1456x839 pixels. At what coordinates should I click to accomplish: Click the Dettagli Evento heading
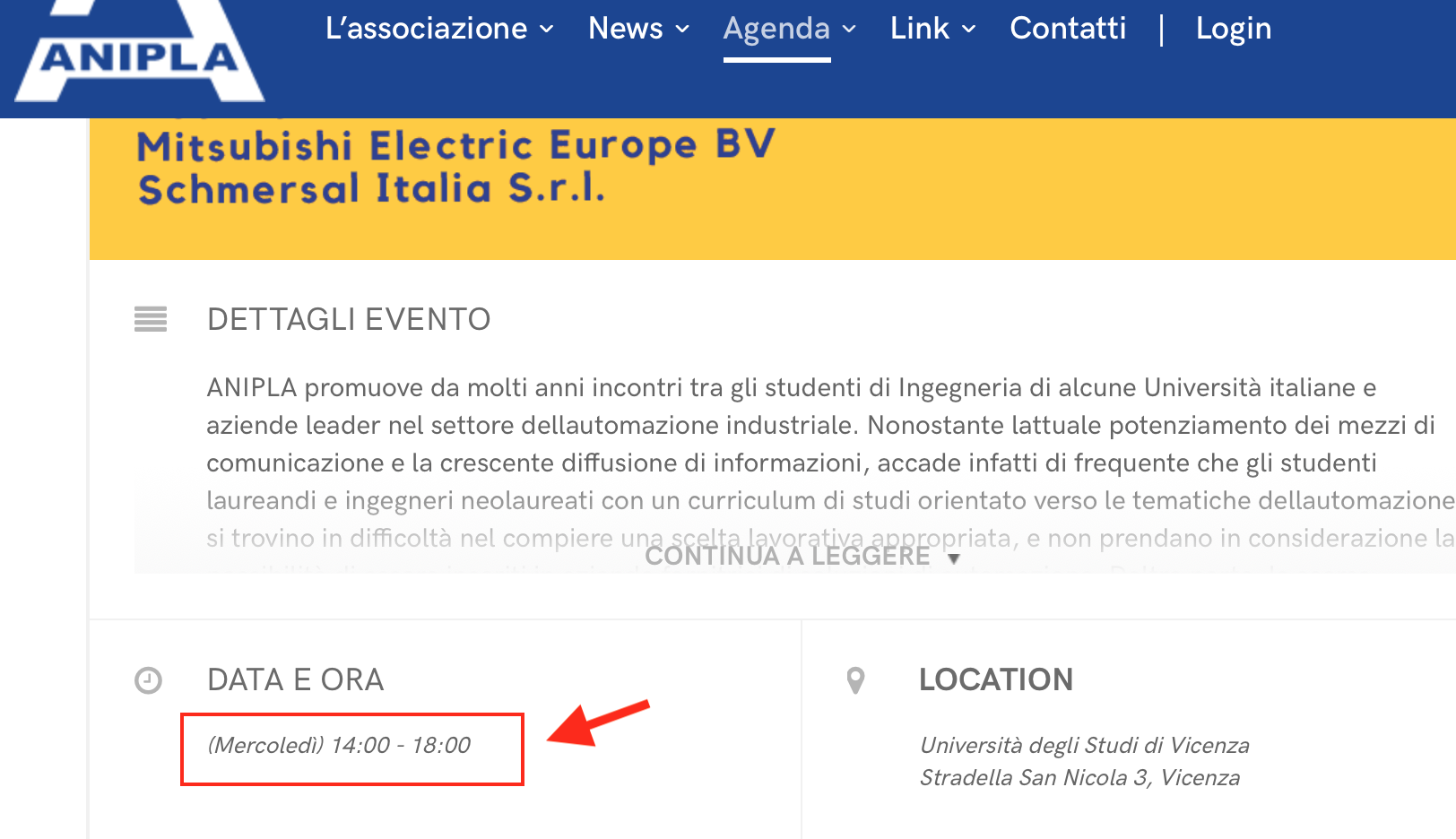(x=349, y=319)
